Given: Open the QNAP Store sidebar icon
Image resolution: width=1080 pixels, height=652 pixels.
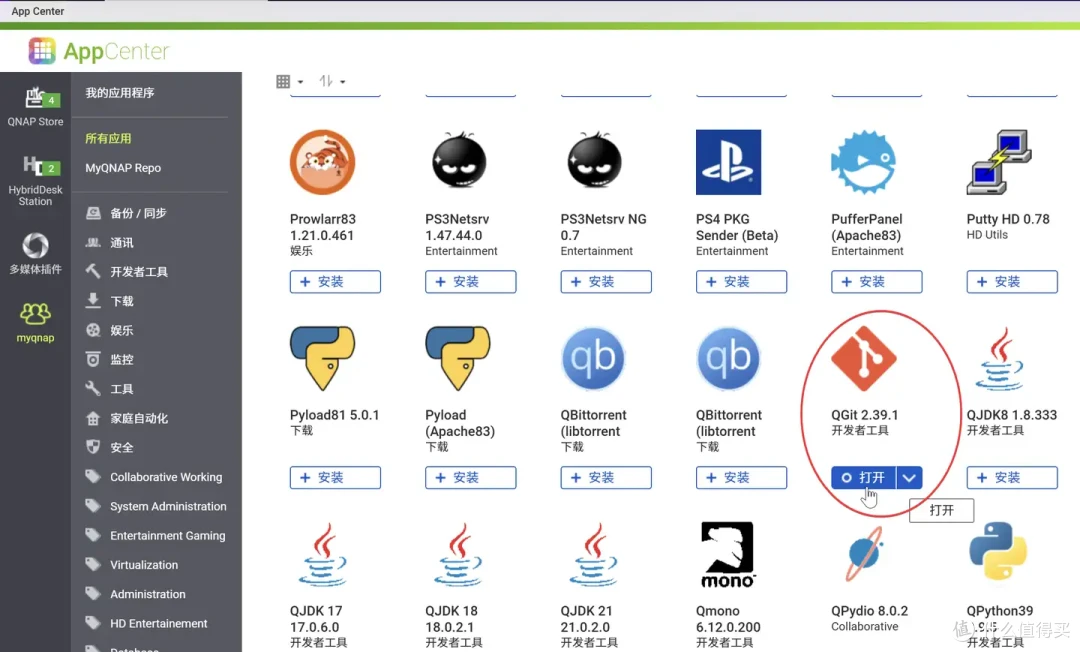Looking at the screenshot, I should point(35,107).
